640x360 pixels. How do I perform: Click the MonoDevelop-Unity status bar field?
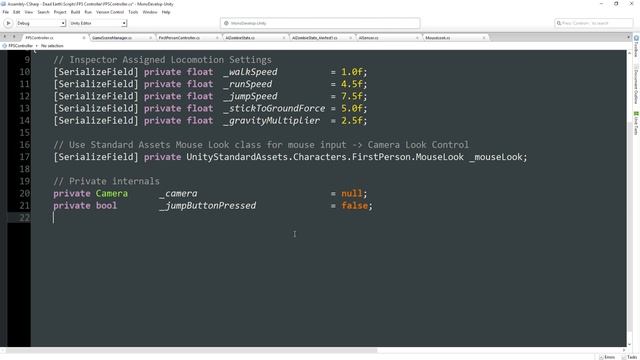[x=320, y=23]
